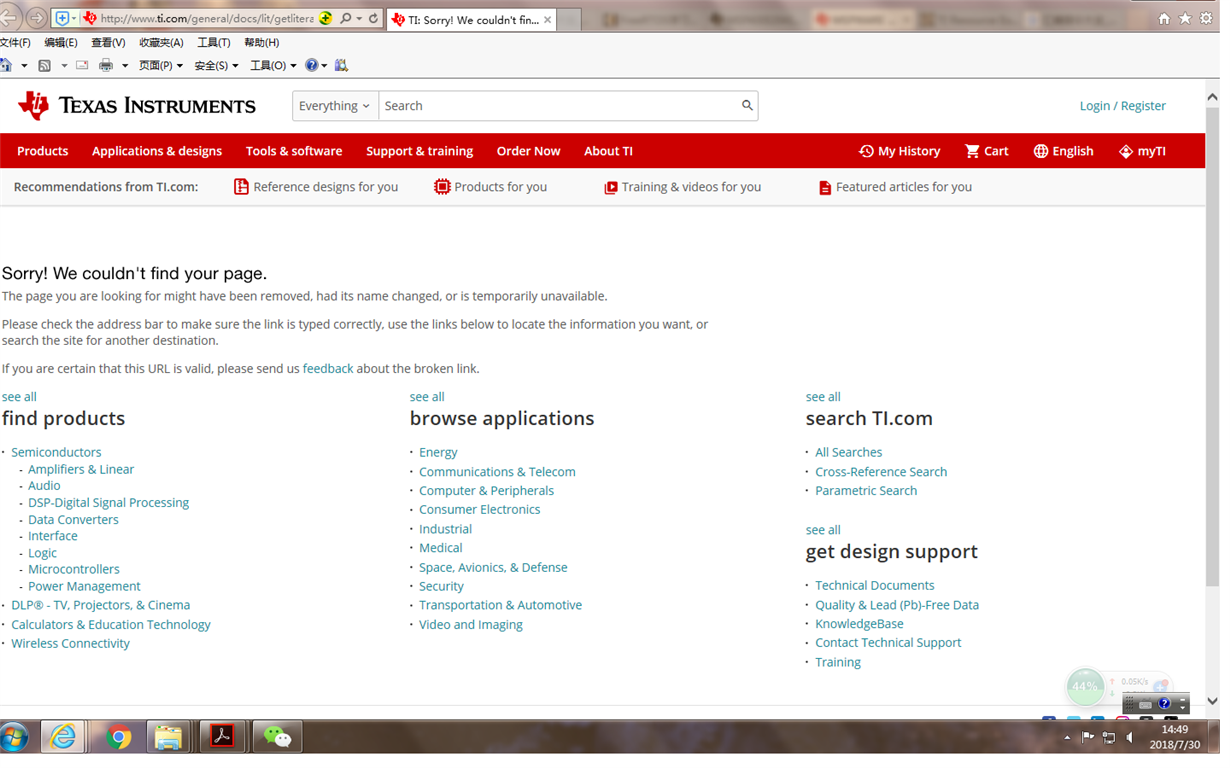Click the address bar search magnifier
This screenshot has height=768, width=1230.
pyautogui.click(x=346, y=18)
